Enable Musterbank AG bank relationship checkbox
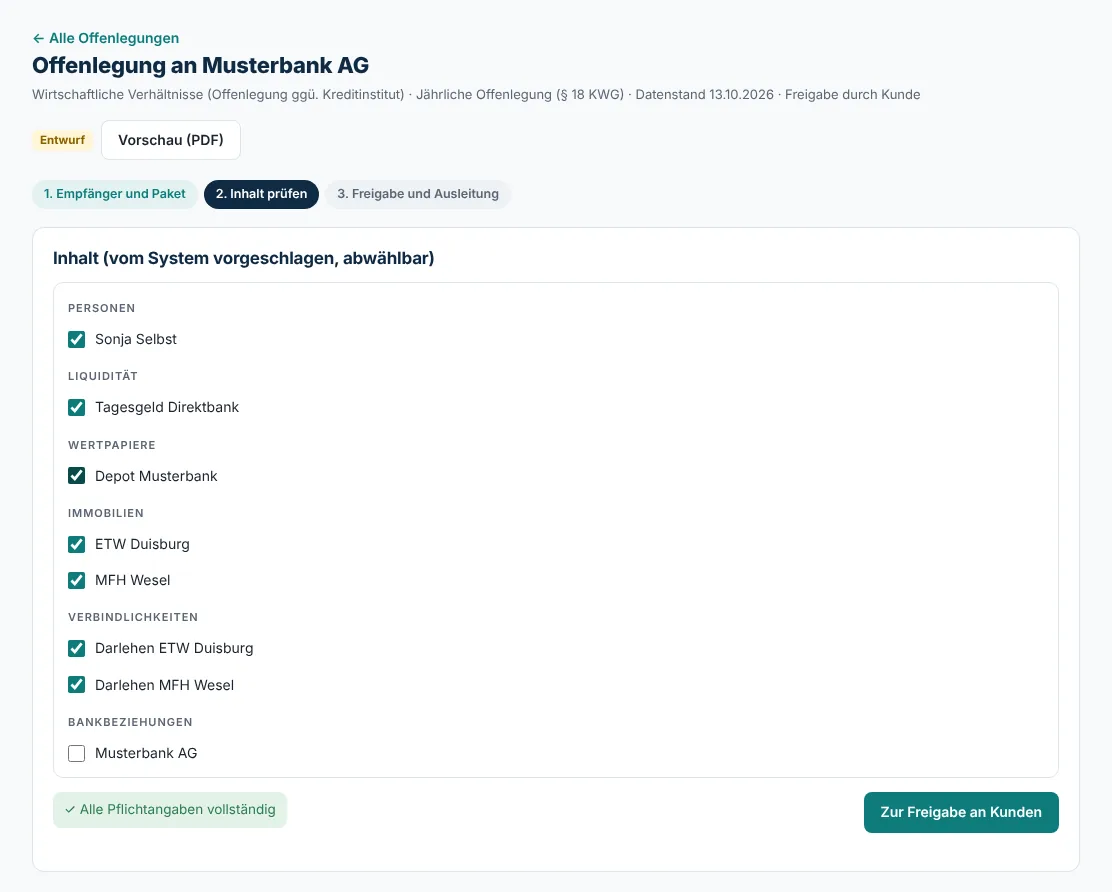This screenshot has width=1112, height=892. (x=77, y=753)
